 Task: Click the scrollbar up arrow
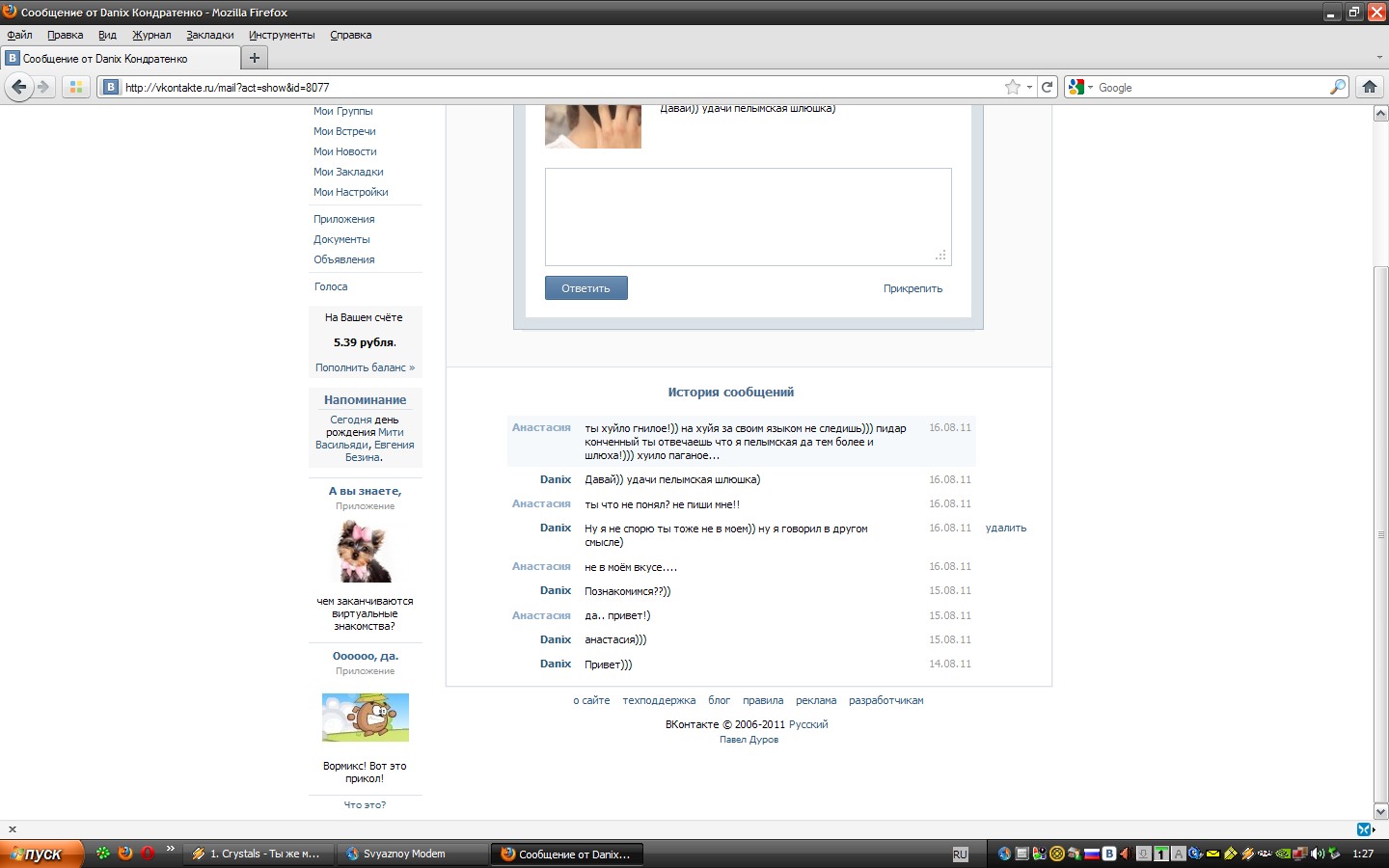(1380, 114)
